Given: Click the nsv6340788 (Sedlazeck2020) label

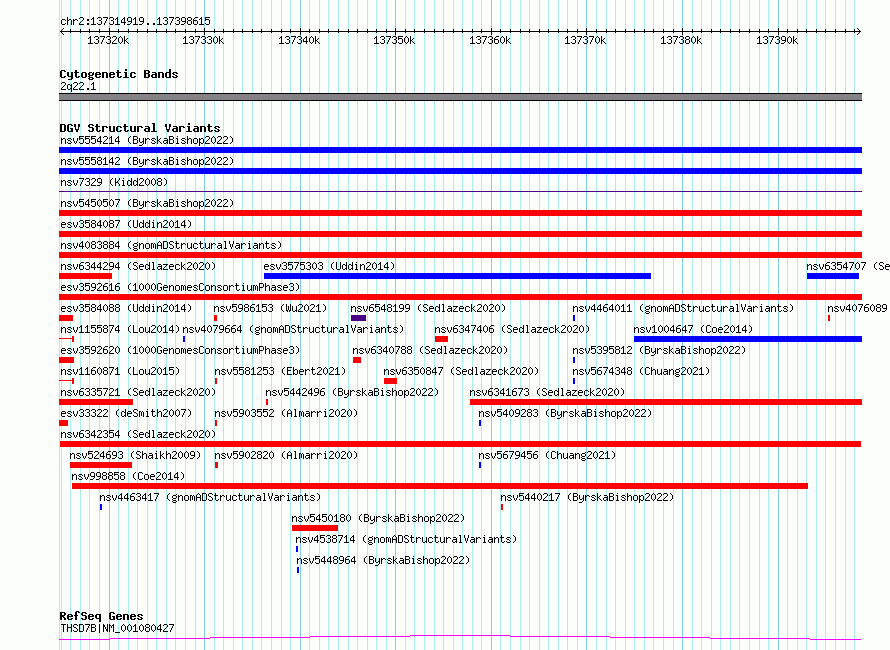Looking at the screenshot, I should tap(430, 350).
